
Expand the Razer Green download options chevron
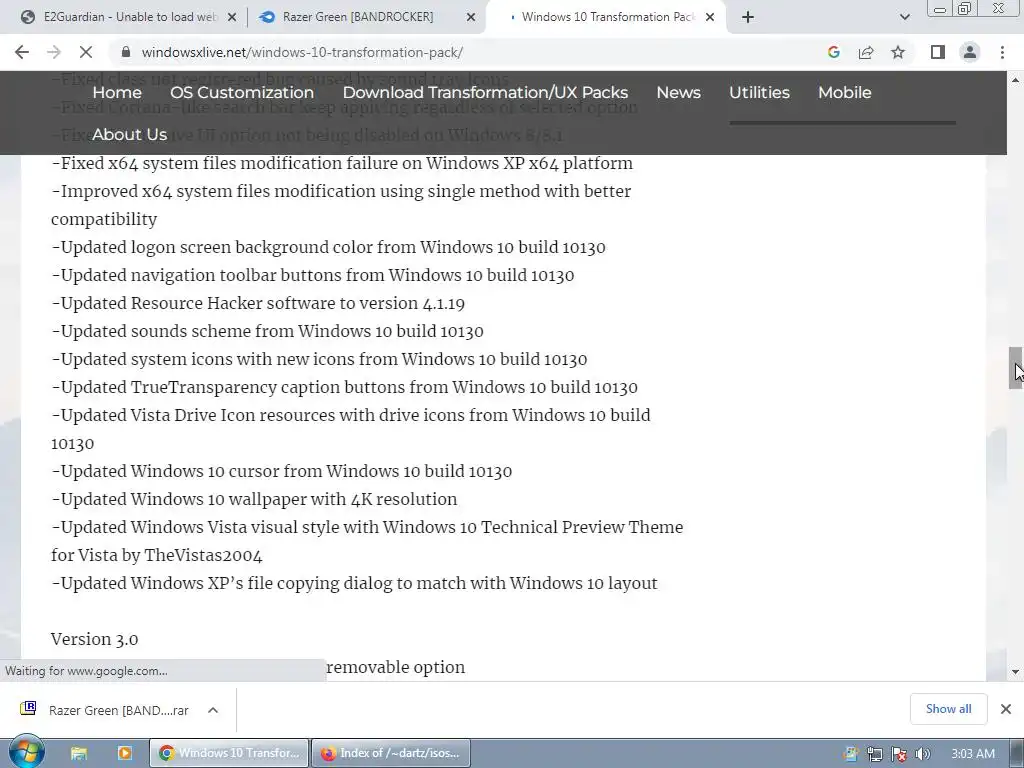tap(213, 710)
